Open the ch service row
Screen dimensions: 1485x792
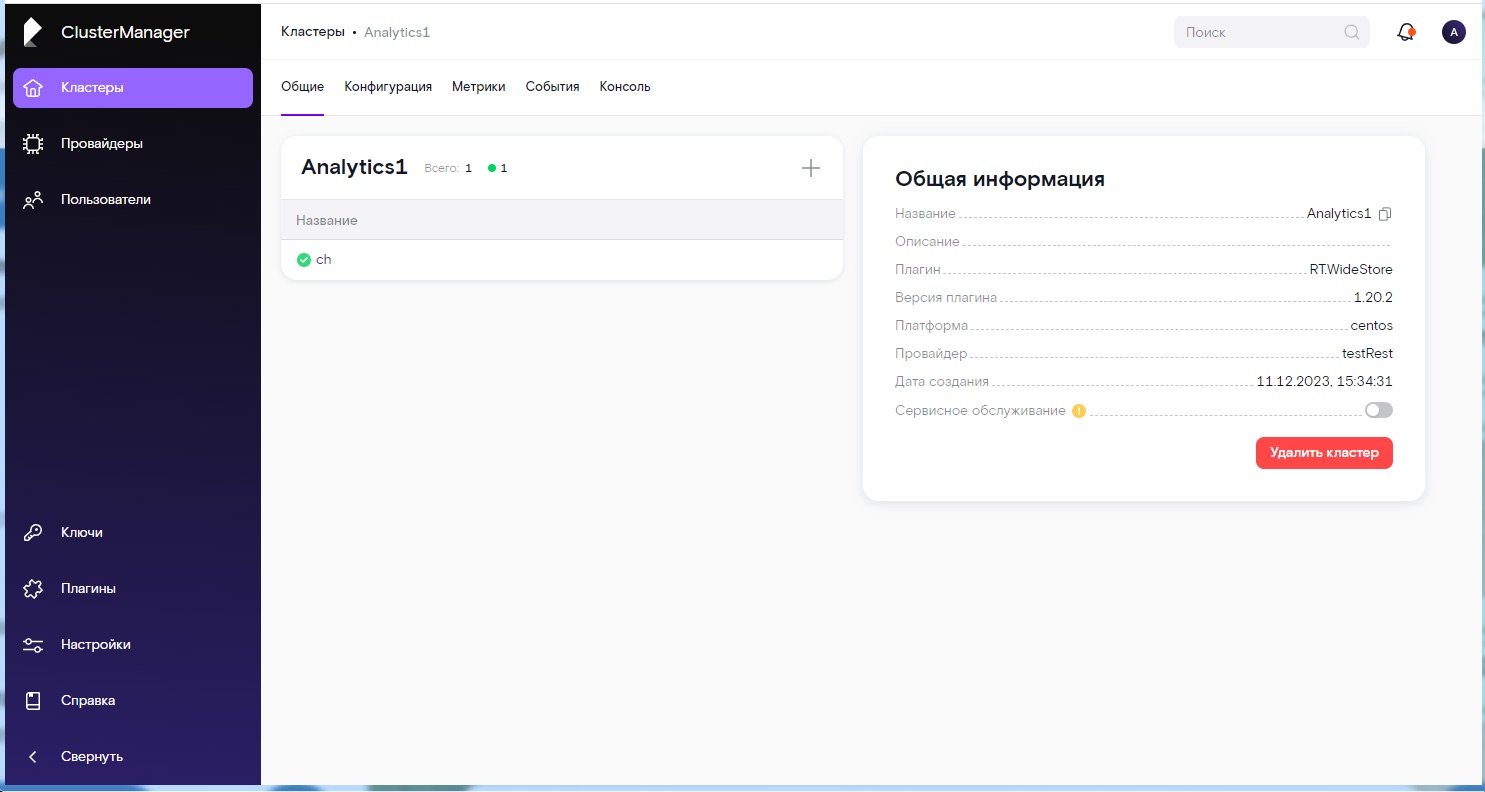pyautogui.click(x=562, y=260)
